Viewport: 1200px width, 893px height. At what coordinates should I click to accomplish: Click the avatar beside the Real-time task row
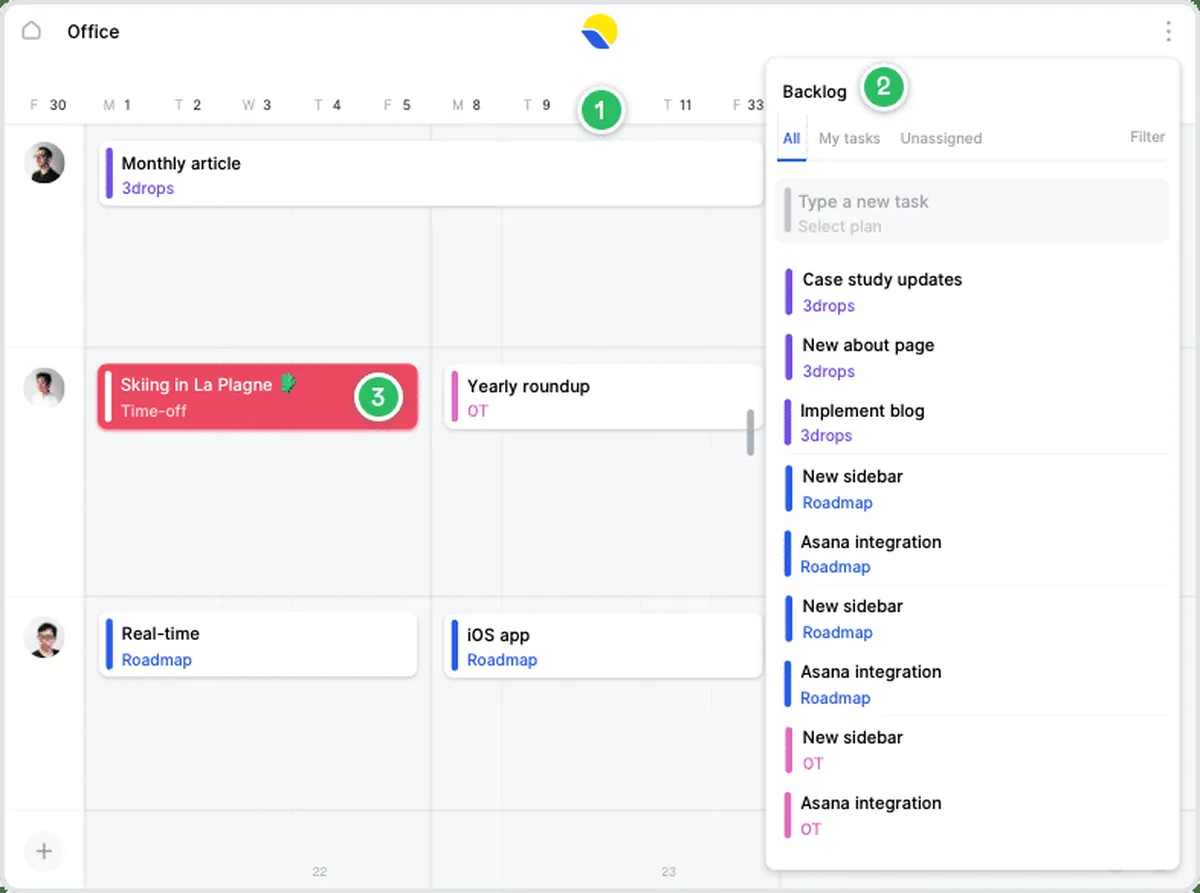pos(44,637)
